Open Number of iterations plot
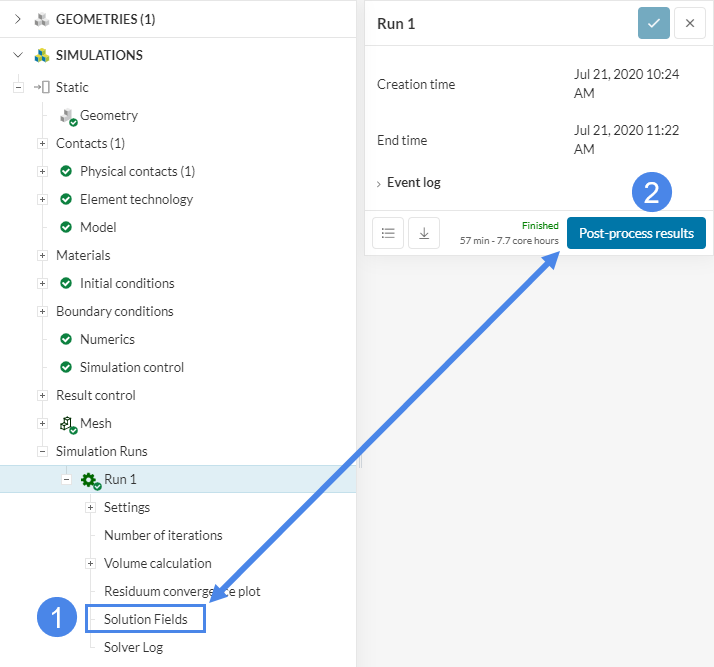 point(163,535)
